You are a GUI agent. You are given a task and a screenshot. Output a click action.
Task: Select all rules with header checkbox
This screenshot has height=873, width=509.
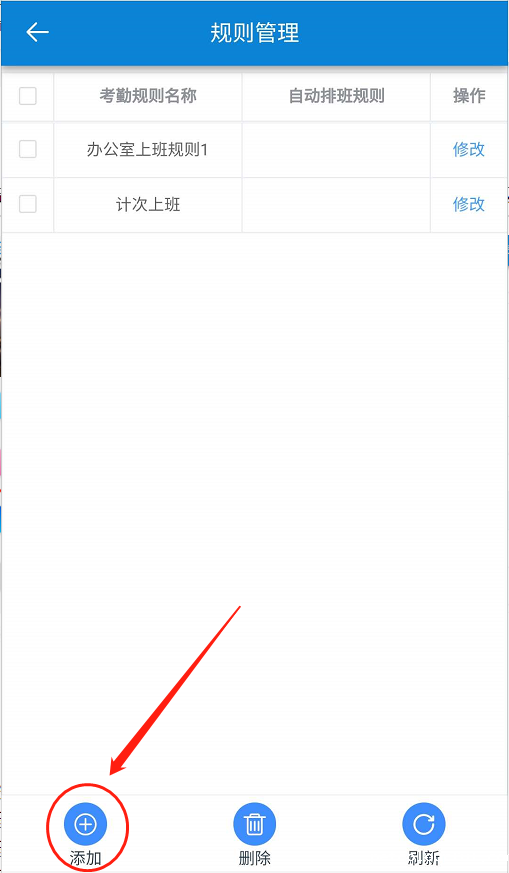[x=28, y=96]
